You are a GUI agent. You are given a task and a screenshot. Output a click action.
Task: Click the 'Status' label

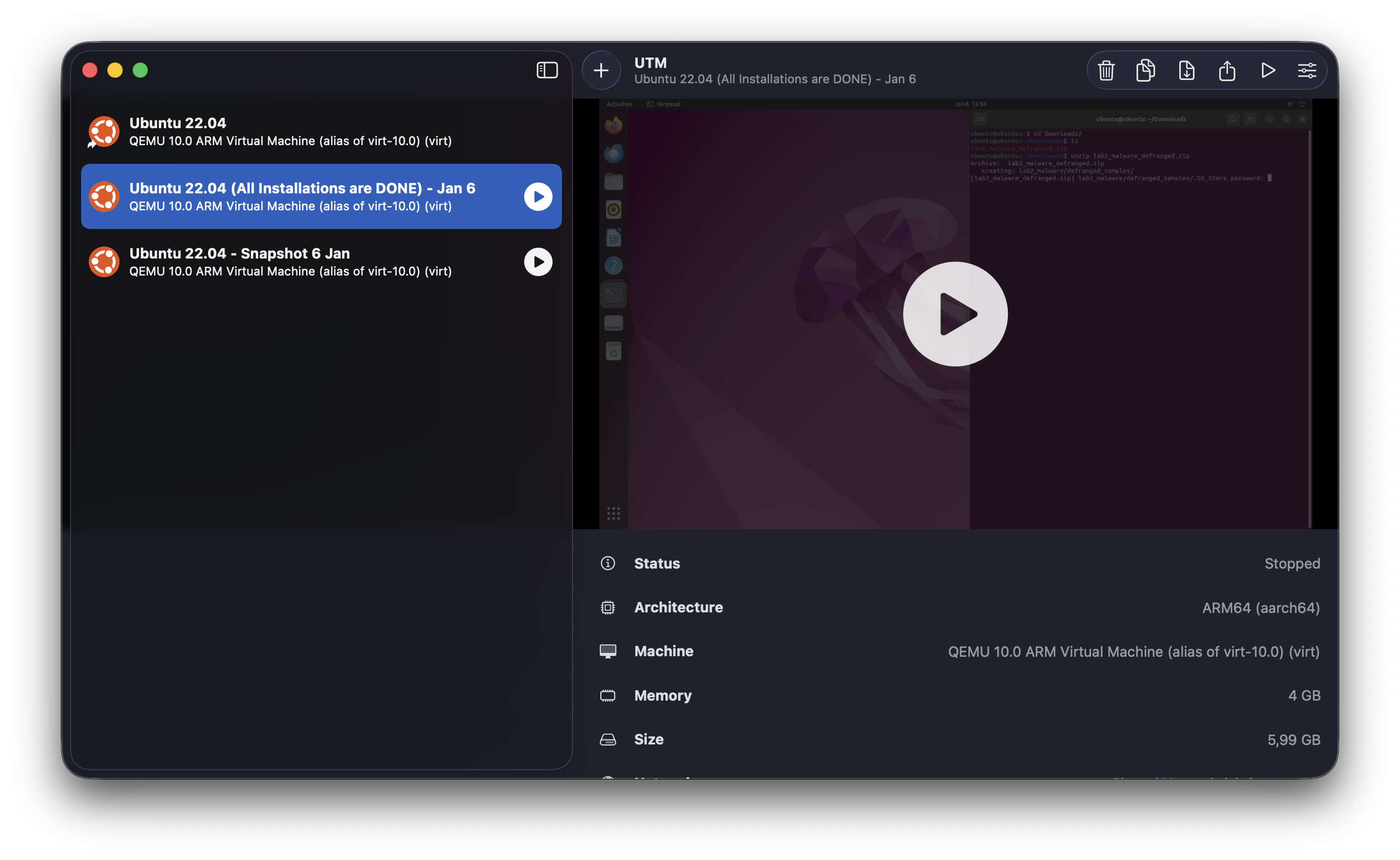(657, 563)
